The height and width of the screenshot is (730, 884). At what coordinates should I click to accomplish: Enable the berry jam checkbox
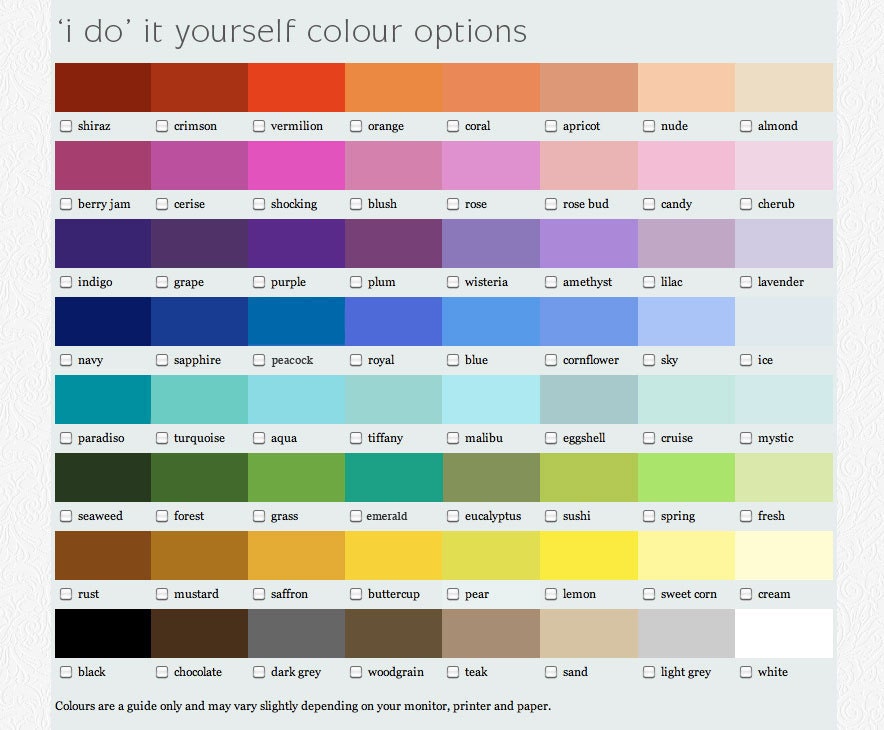click(66, 203)
